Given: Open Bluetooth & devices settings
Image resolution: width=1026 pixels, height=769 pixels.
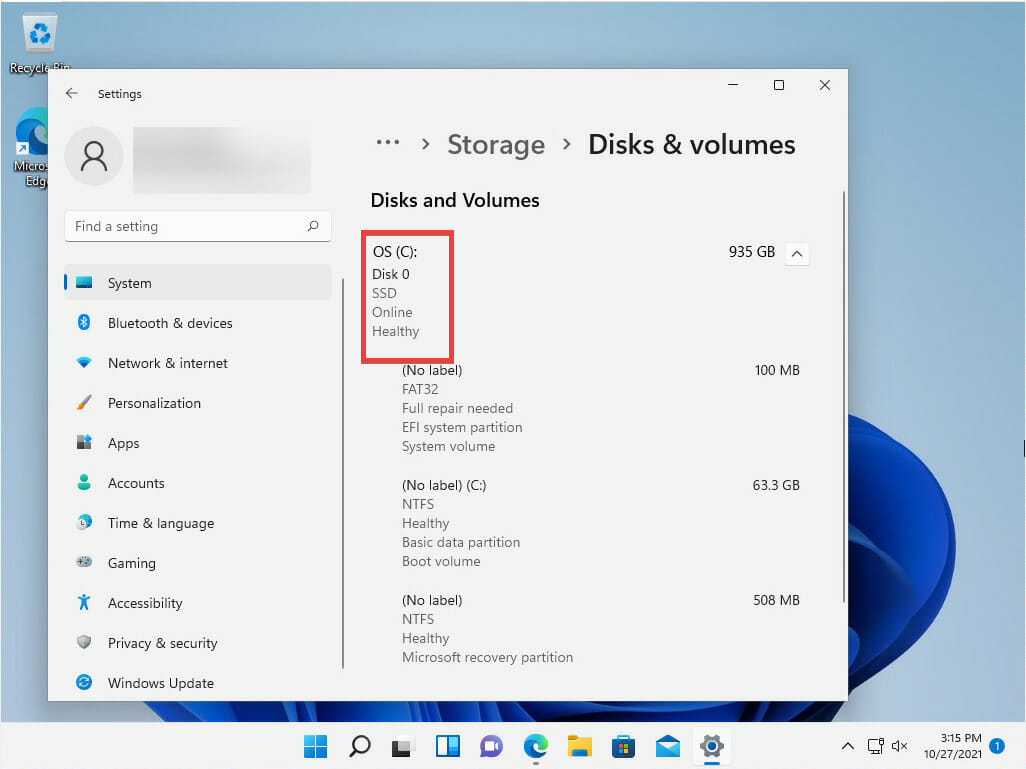Looking at the screenshot, I should 198,323.
